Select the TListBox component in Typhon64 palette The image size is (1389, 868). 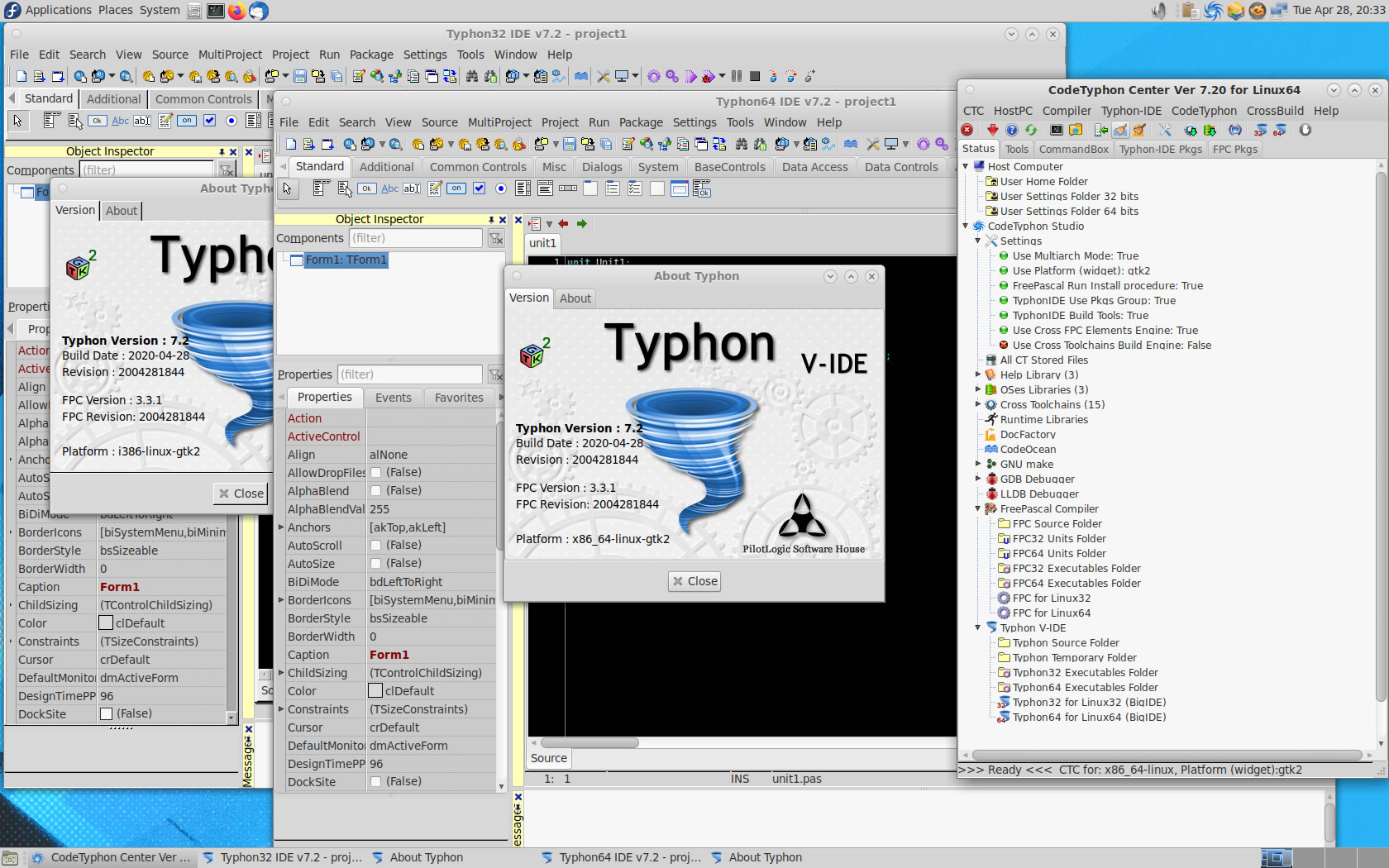click(523, 188)
